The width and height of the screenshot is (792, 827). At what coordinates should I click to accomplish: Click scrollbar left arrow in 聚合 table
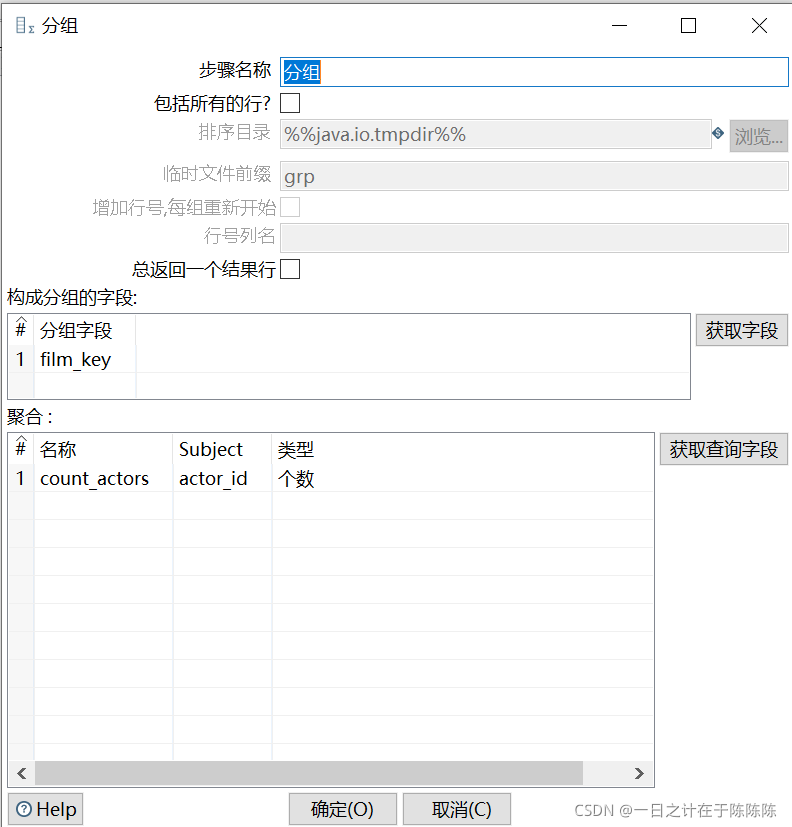[x=22, y=773]
